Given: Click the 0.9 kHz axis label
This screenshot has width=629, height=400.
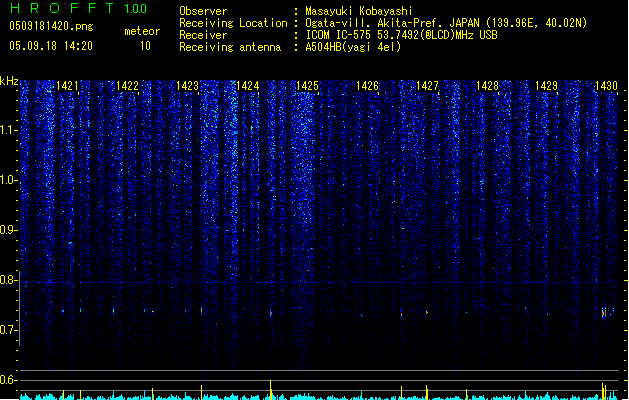Looking at the screenshot, I should 8,230.
